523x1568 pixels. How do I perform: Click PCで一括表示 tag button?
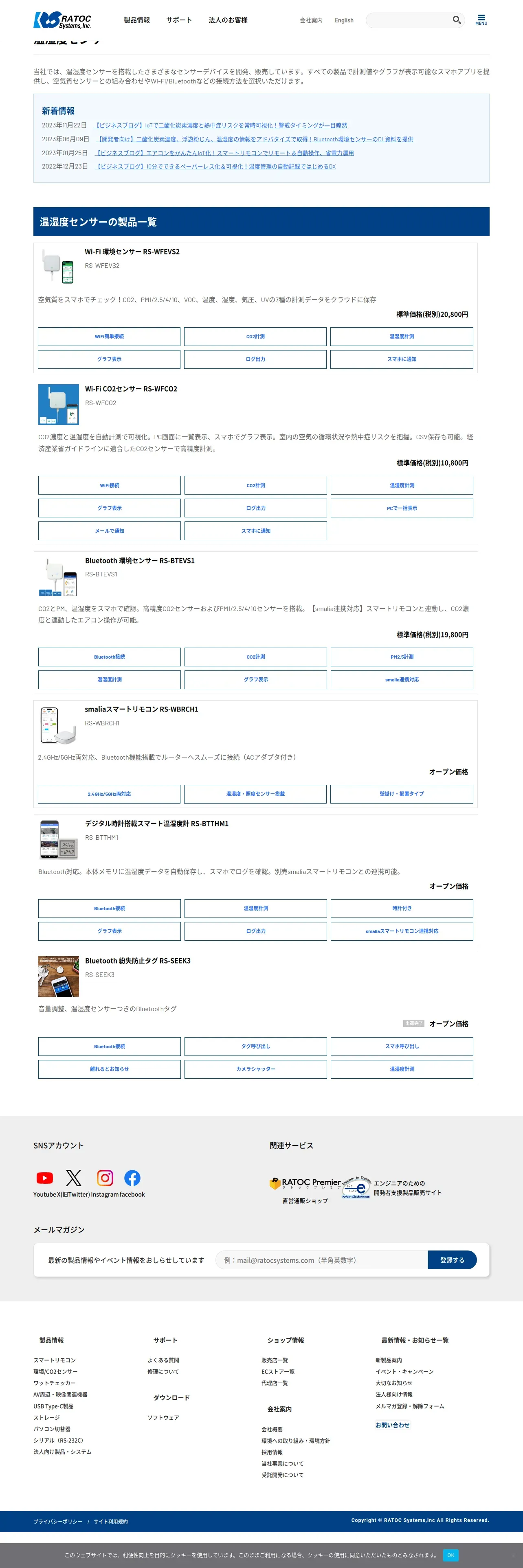coord(402,508)
